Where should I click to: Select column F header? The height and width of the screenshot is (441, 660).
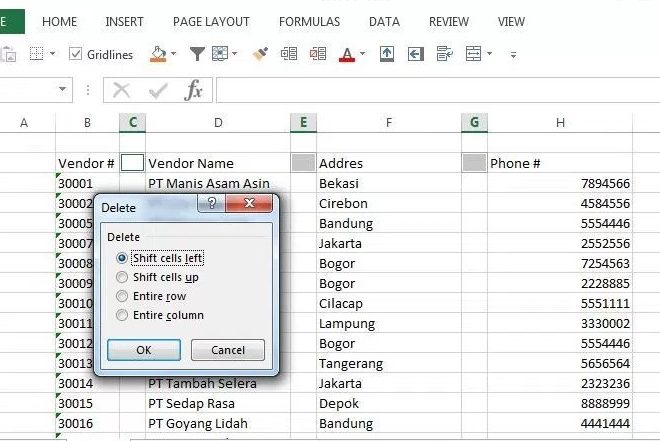[389, 123]
